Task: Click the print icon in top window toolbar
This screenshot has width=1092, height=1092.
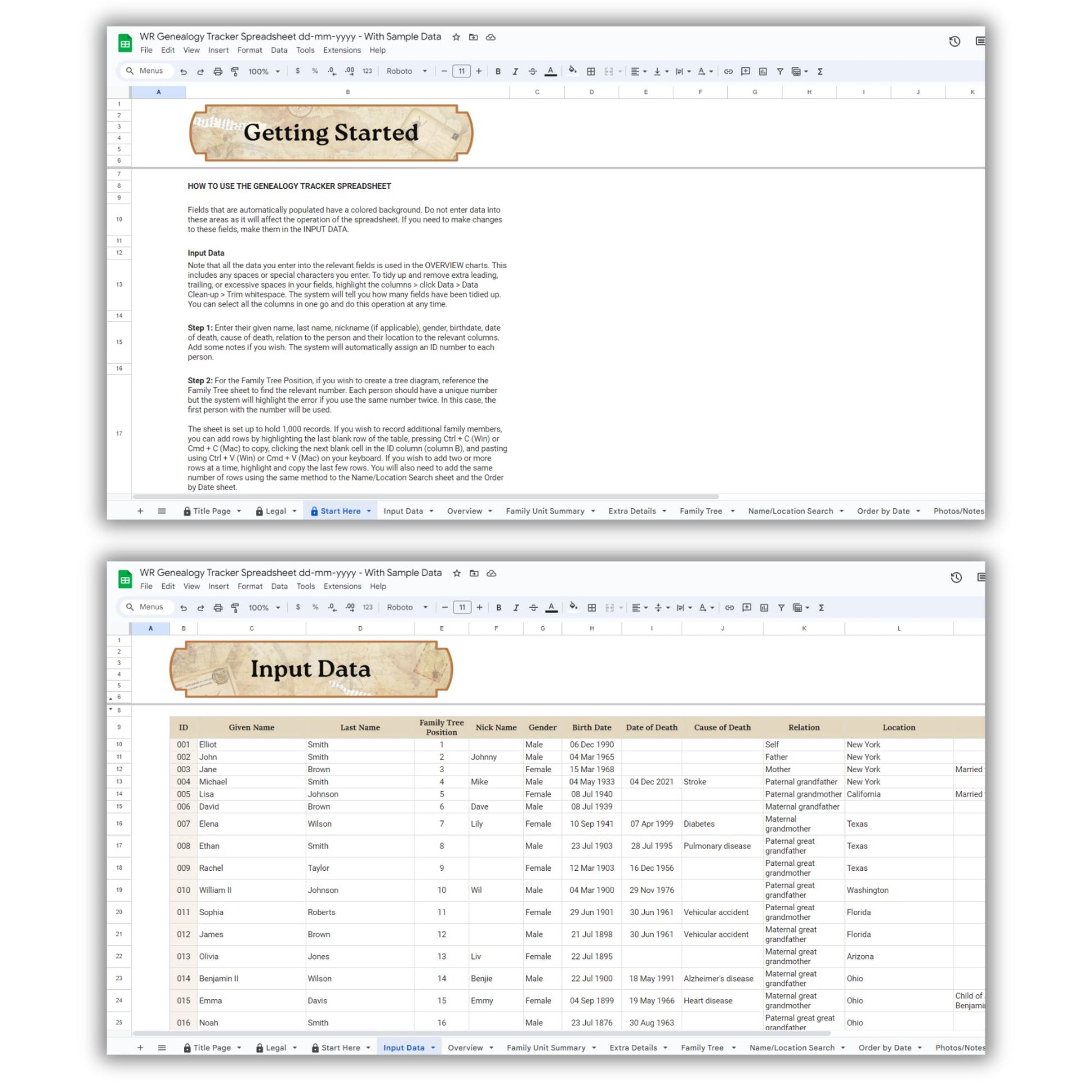Action: 218,71
